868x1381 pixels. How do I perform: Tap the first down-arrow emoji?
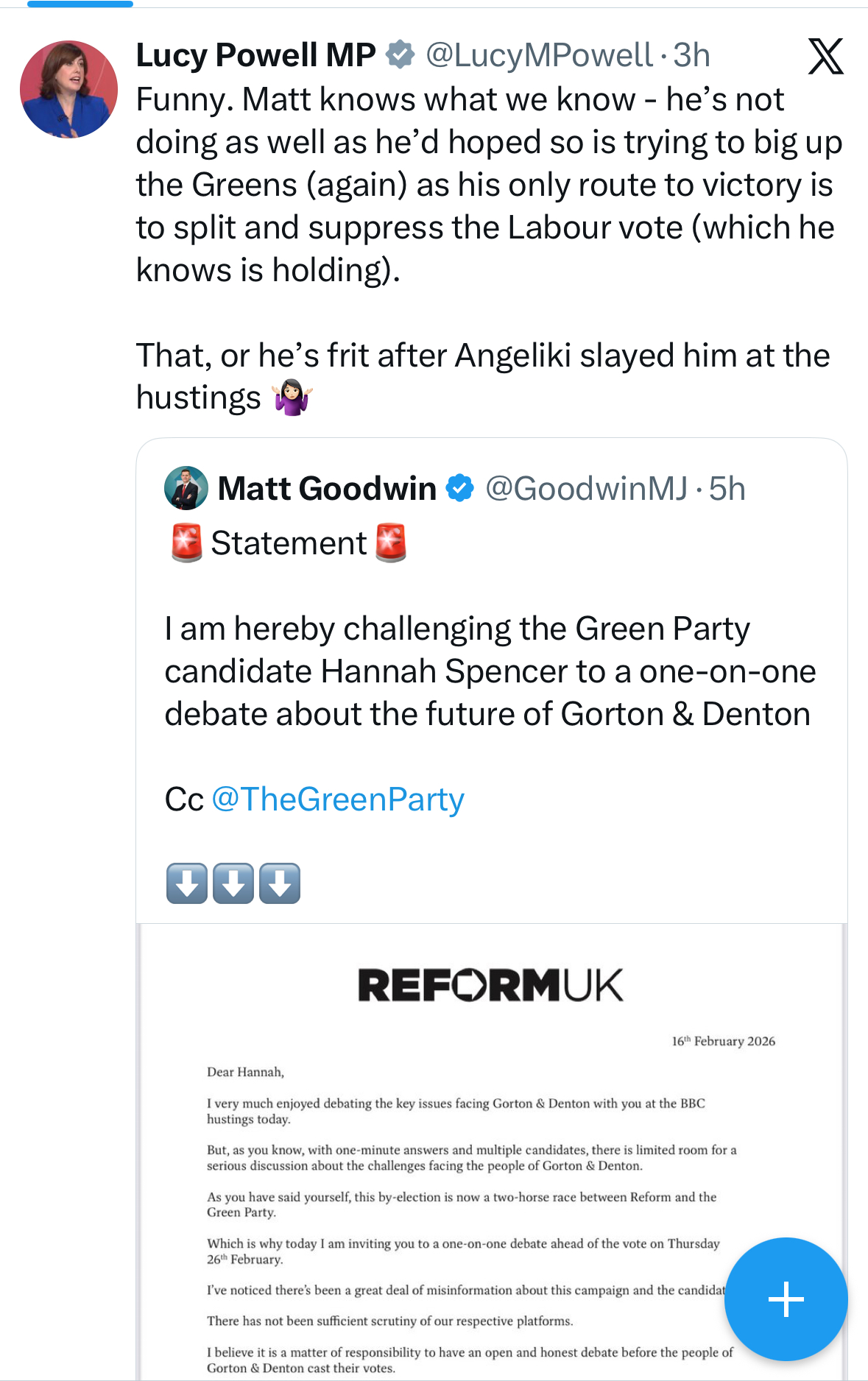tap(187, 883)
